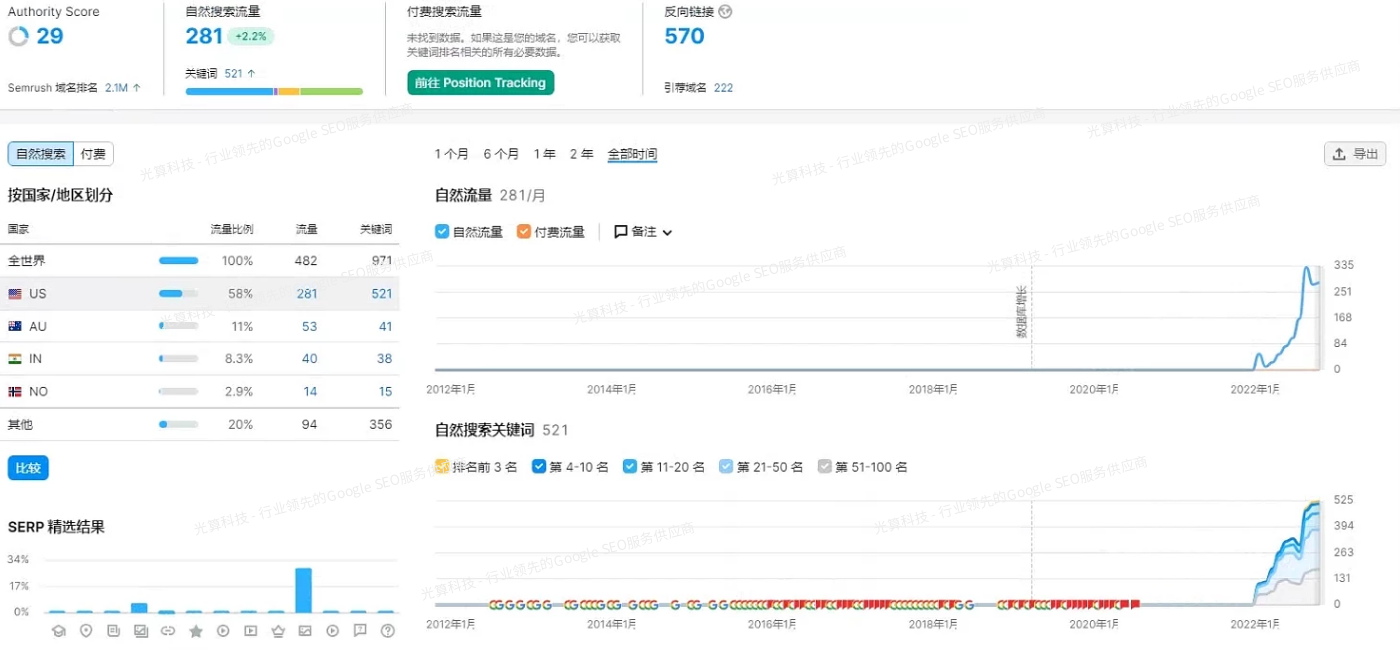This screenshot has width=1400, height=650.
Task: Click the 前往 Position Tracking button
Action: pos(480,83)
